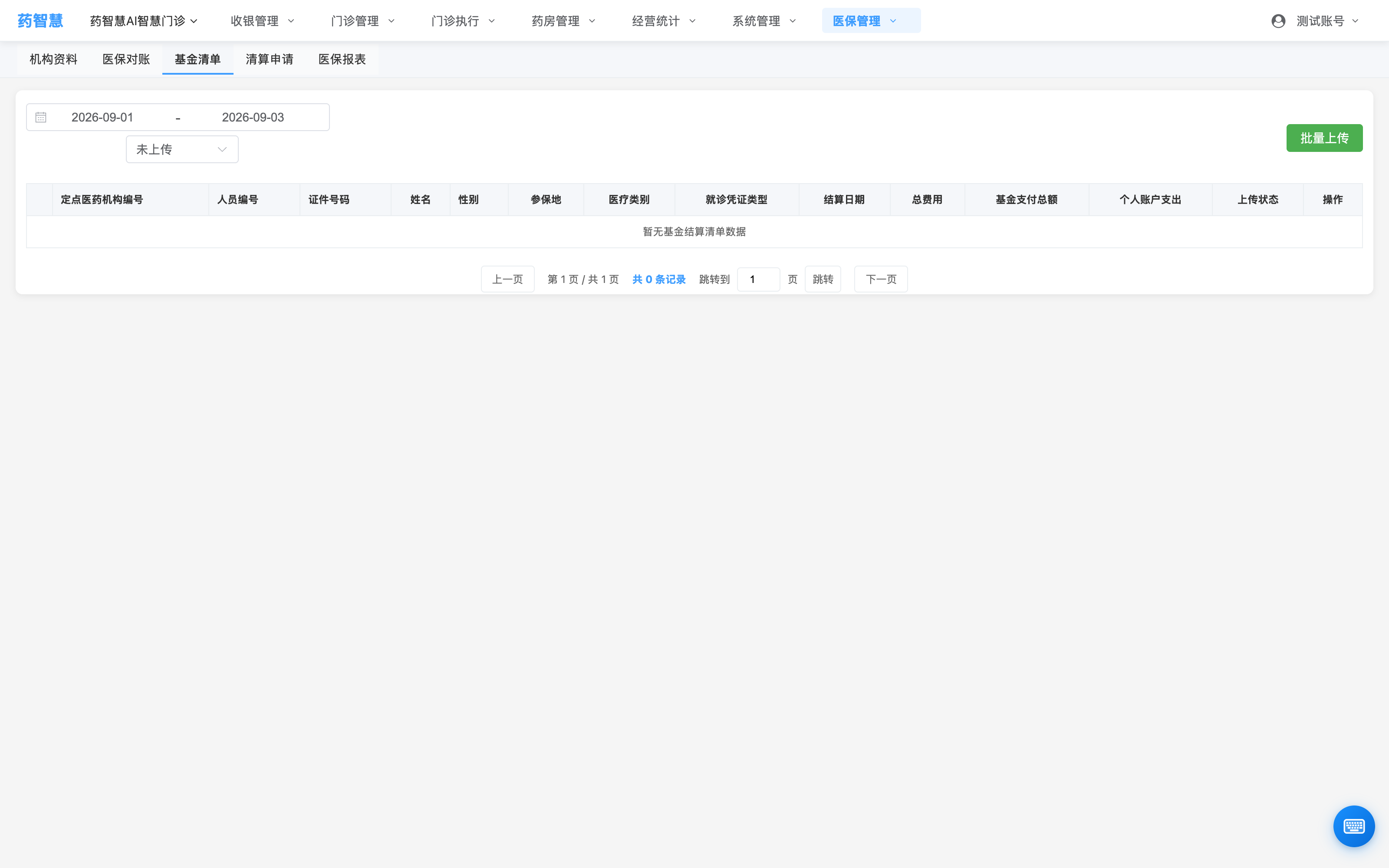The height and width of the screenshot is (868, 1389).
Task: Open the calendar icon in date range
Action: [x=41, y=117]
